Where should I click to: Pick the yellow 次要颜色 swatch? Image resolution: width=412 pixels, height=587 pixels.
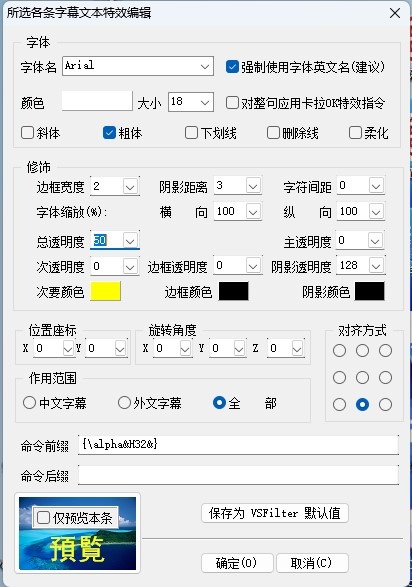tap(106, 291)
